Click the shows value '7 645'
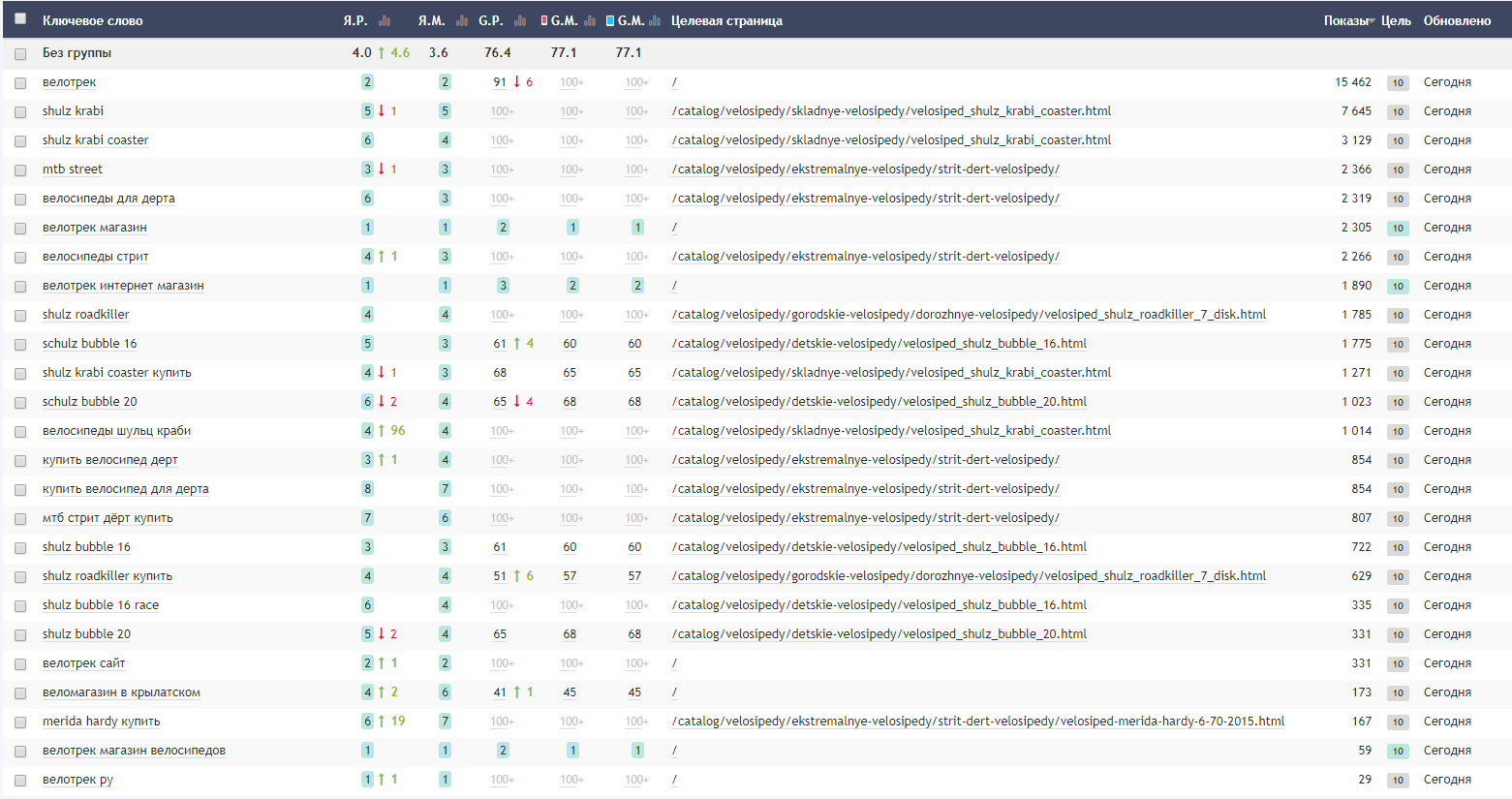The width and height of the screenshot is (1512, 799). 1356,111
